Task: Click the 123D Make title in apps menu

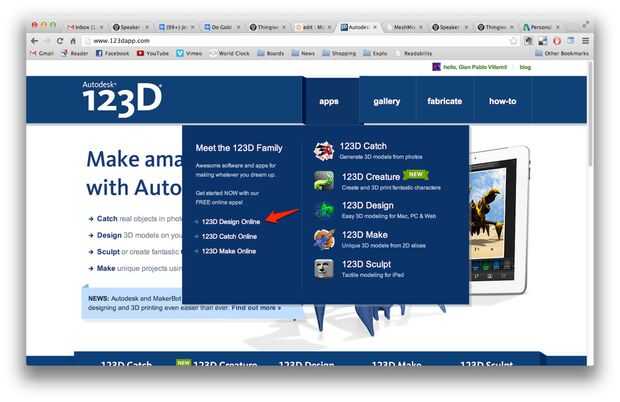Action: [365, 235]
